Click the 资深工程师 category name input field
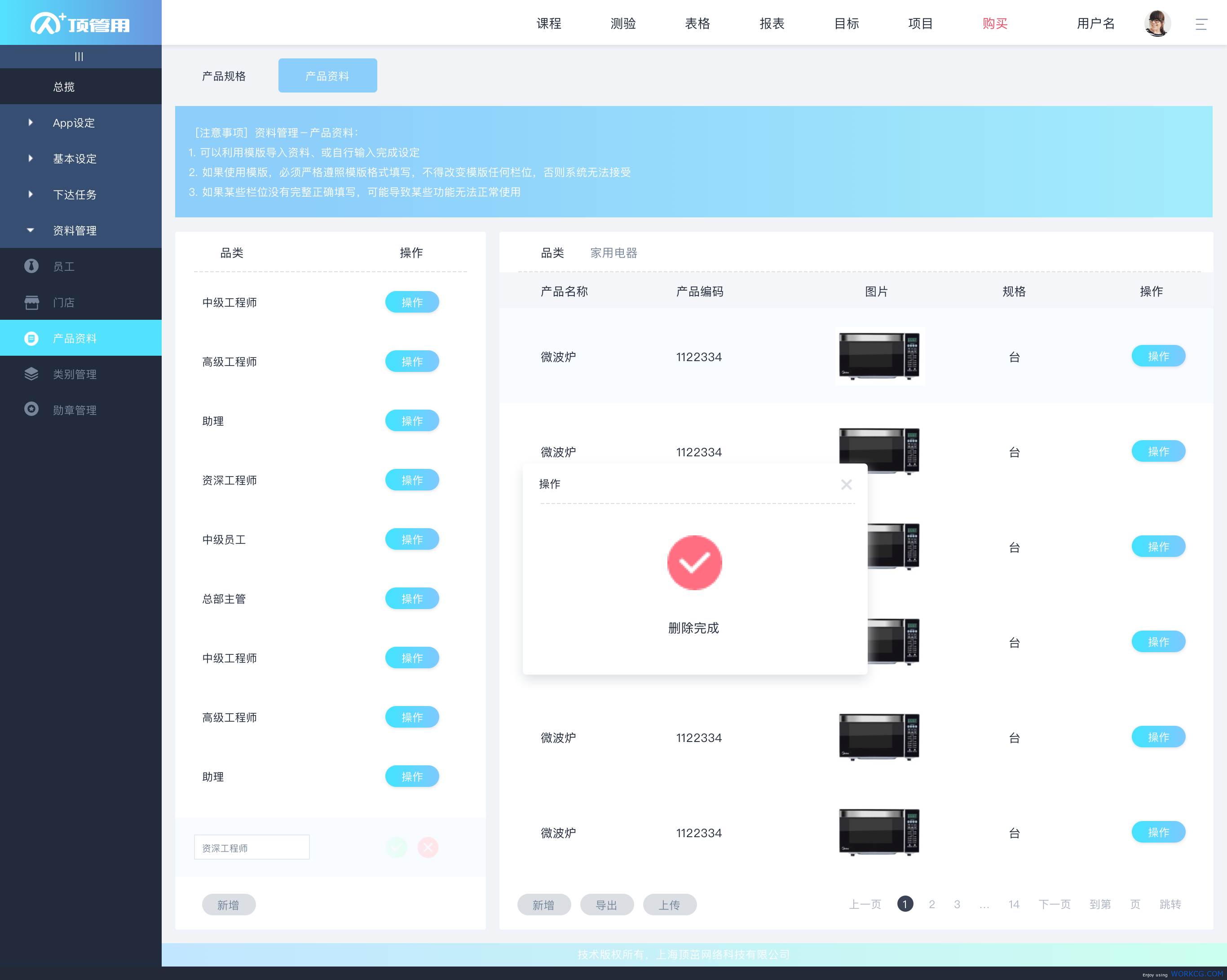 252,848
